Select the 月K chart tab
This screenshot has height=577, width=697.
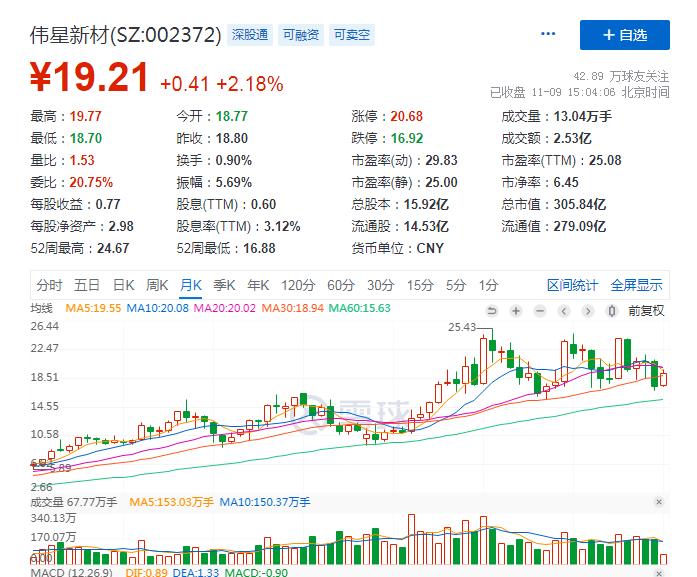point(191,285)
